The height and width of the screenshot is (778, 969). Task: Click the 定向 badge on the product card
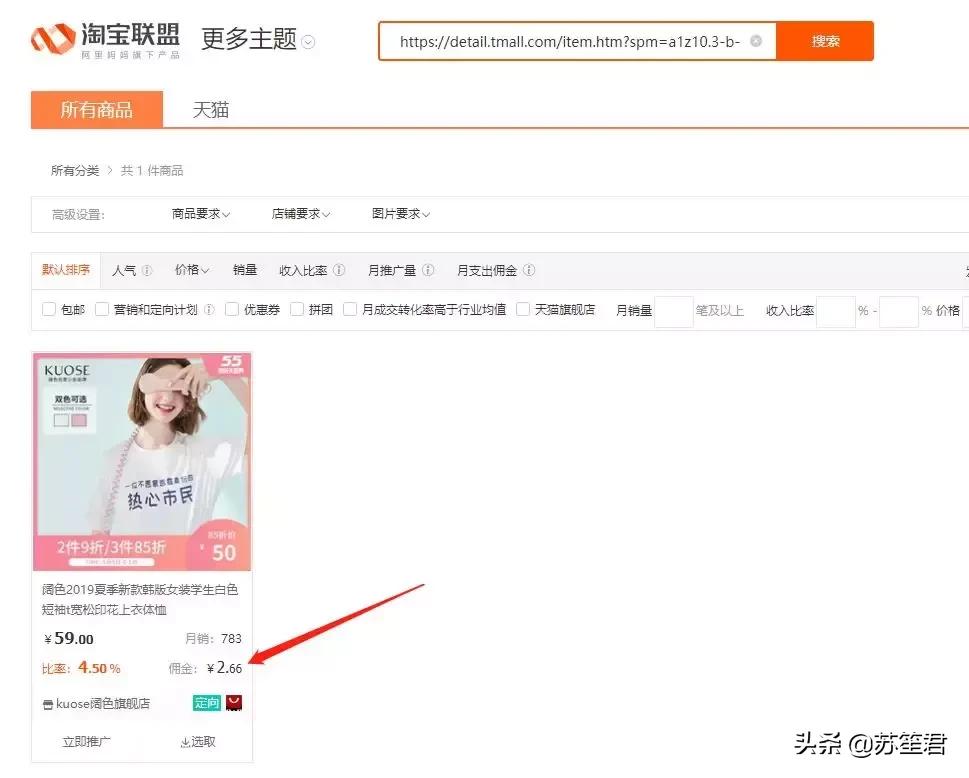pyautogui.click(x=206, y=702)
